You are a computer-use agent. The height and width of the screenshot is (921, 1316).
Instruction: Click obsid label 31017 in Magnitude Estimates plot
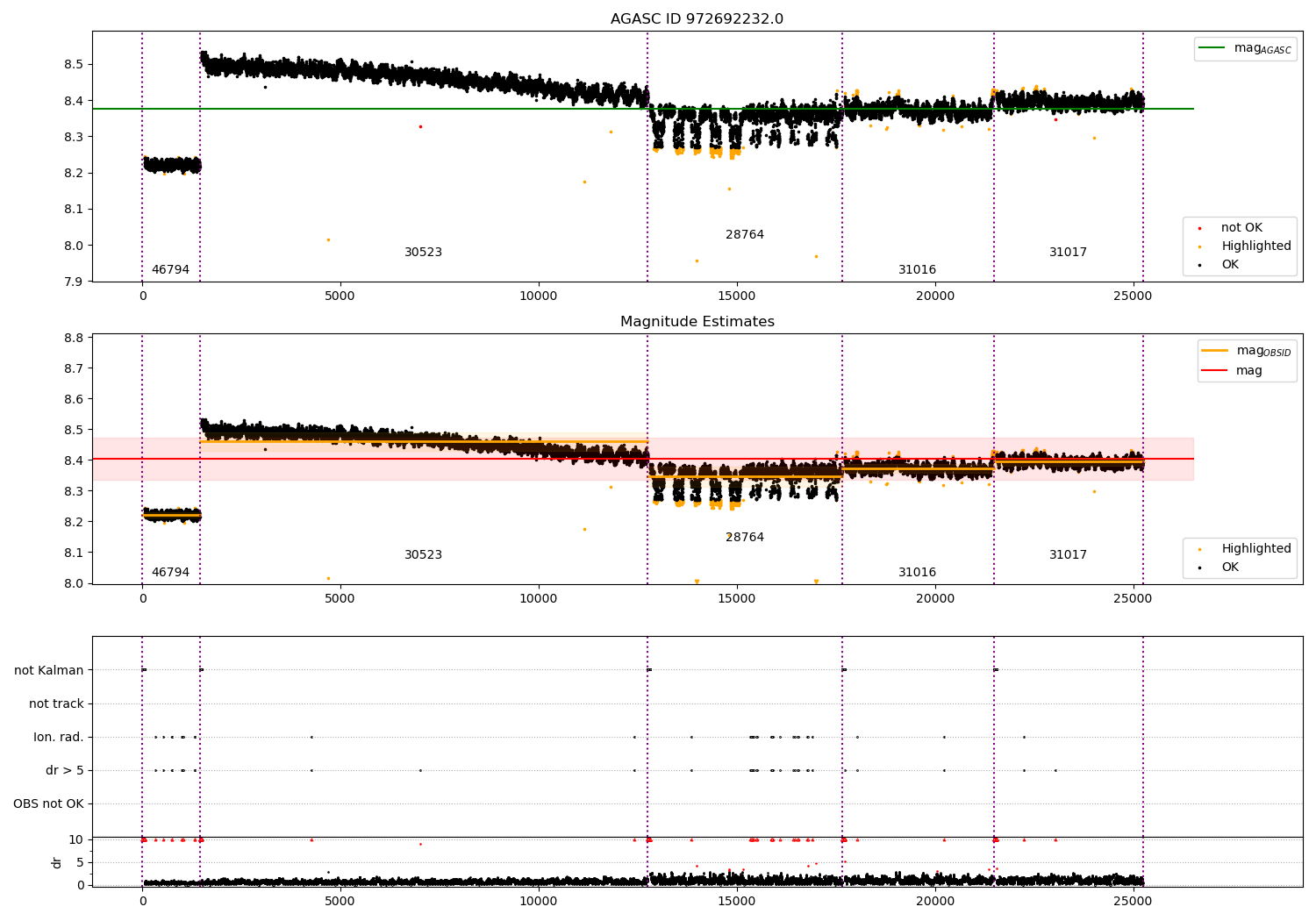[x=1068, y=555]
